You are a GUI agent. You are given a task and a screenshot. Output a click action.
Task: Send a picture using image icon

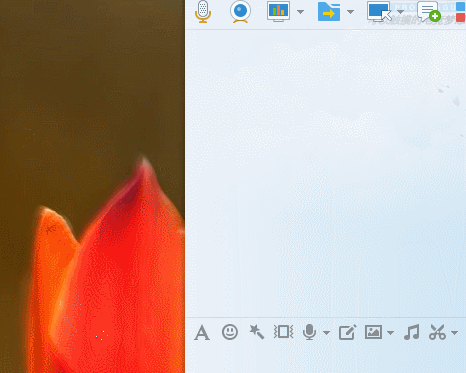(x=373, y=332)
